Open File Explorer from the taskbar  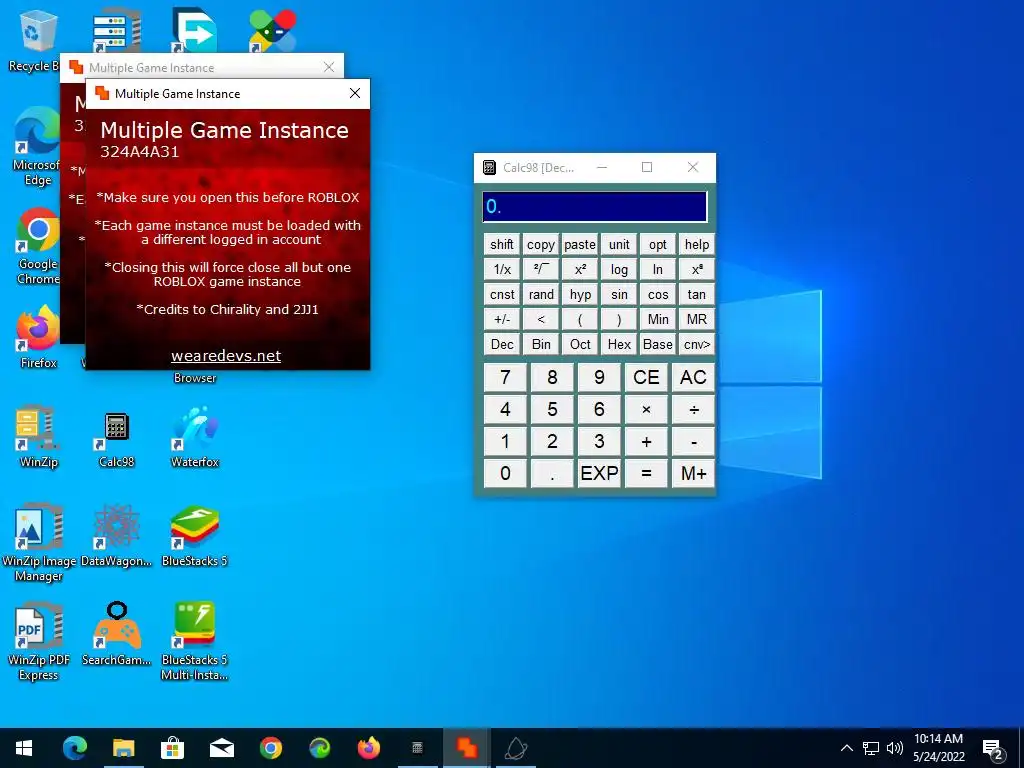pyautogui.click(x=123, y=748)
